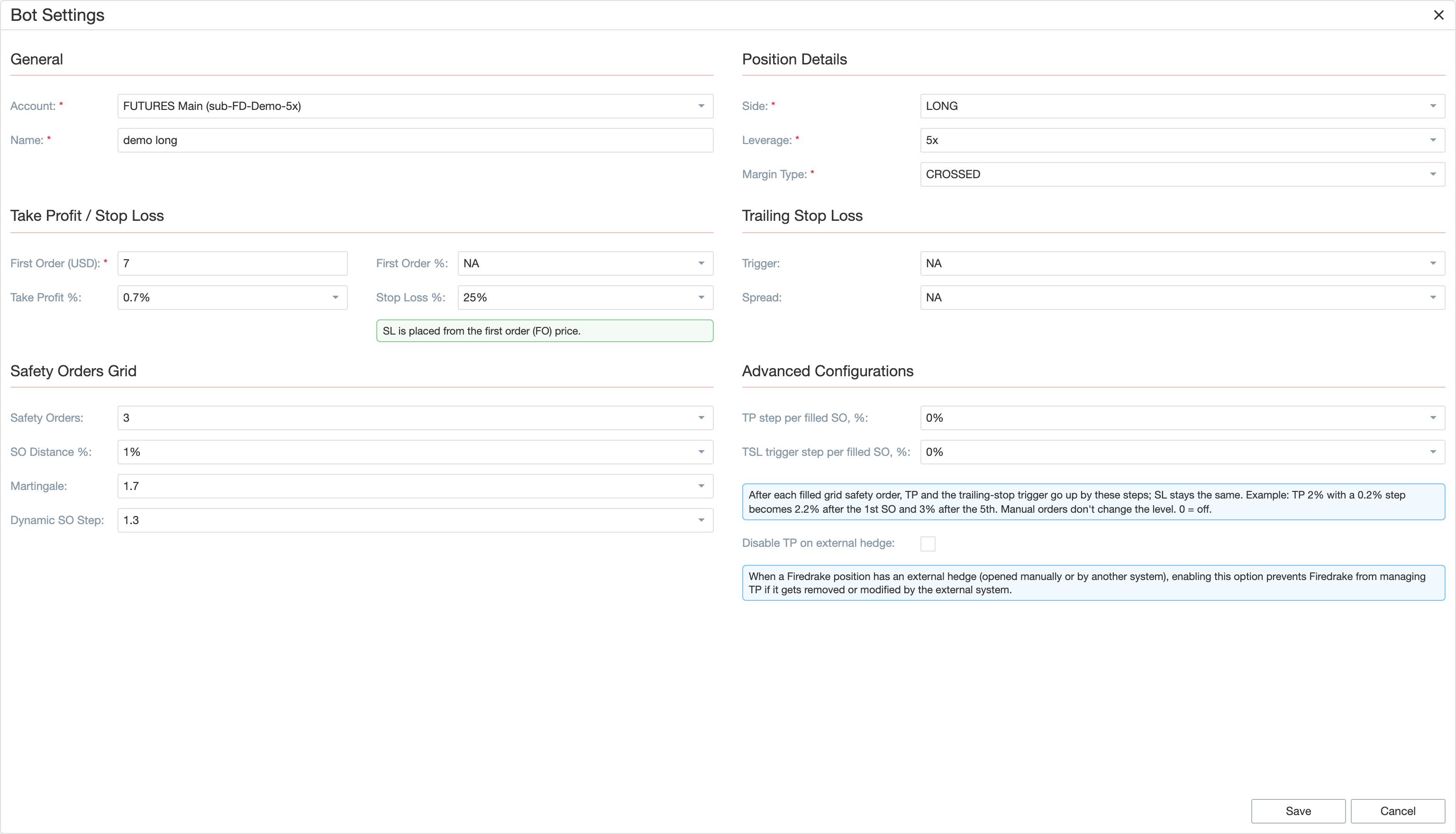Expand the Trailing Stop Loss Trigger dropdown
1456x834 pixels.
click(1182, 263)
